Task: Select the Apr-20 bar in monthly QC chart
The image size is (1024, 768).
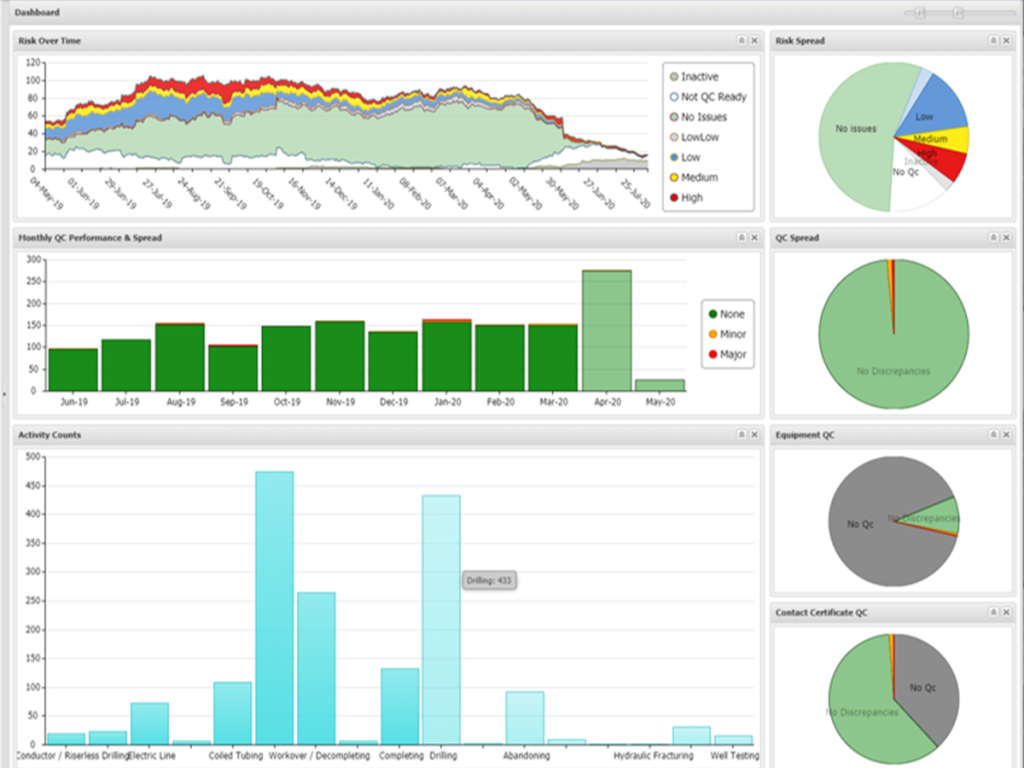Action: coord(607,330)
